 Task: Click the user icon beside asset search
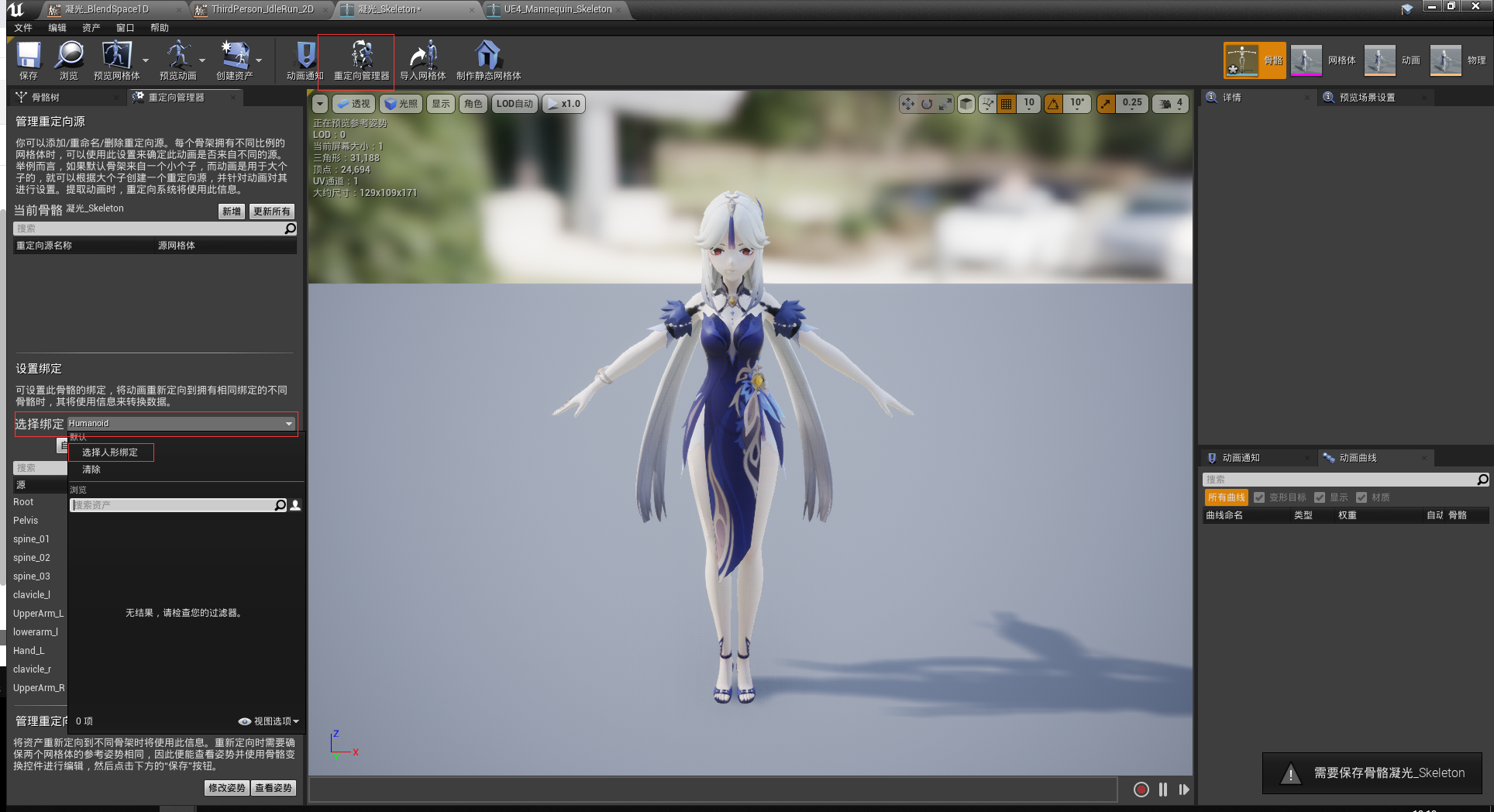[295, 505]
